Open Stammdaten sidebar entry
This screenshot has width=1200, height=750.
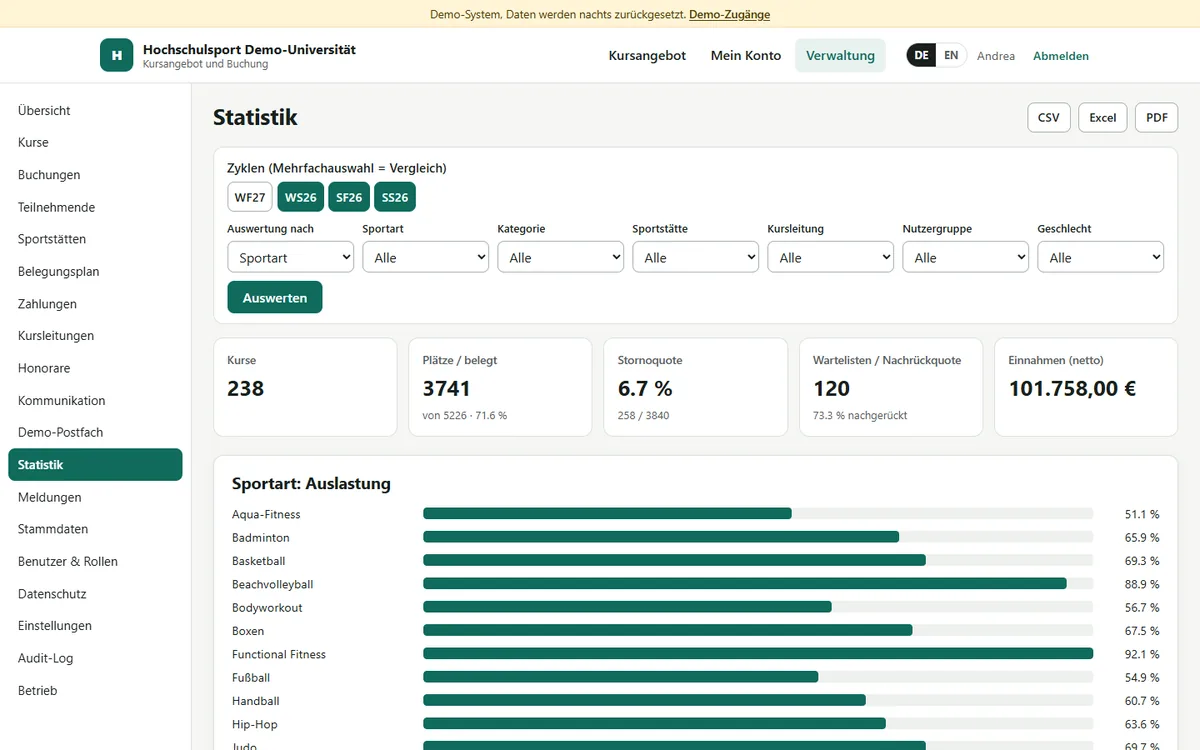pyautogui.click(x=95, y=529)
